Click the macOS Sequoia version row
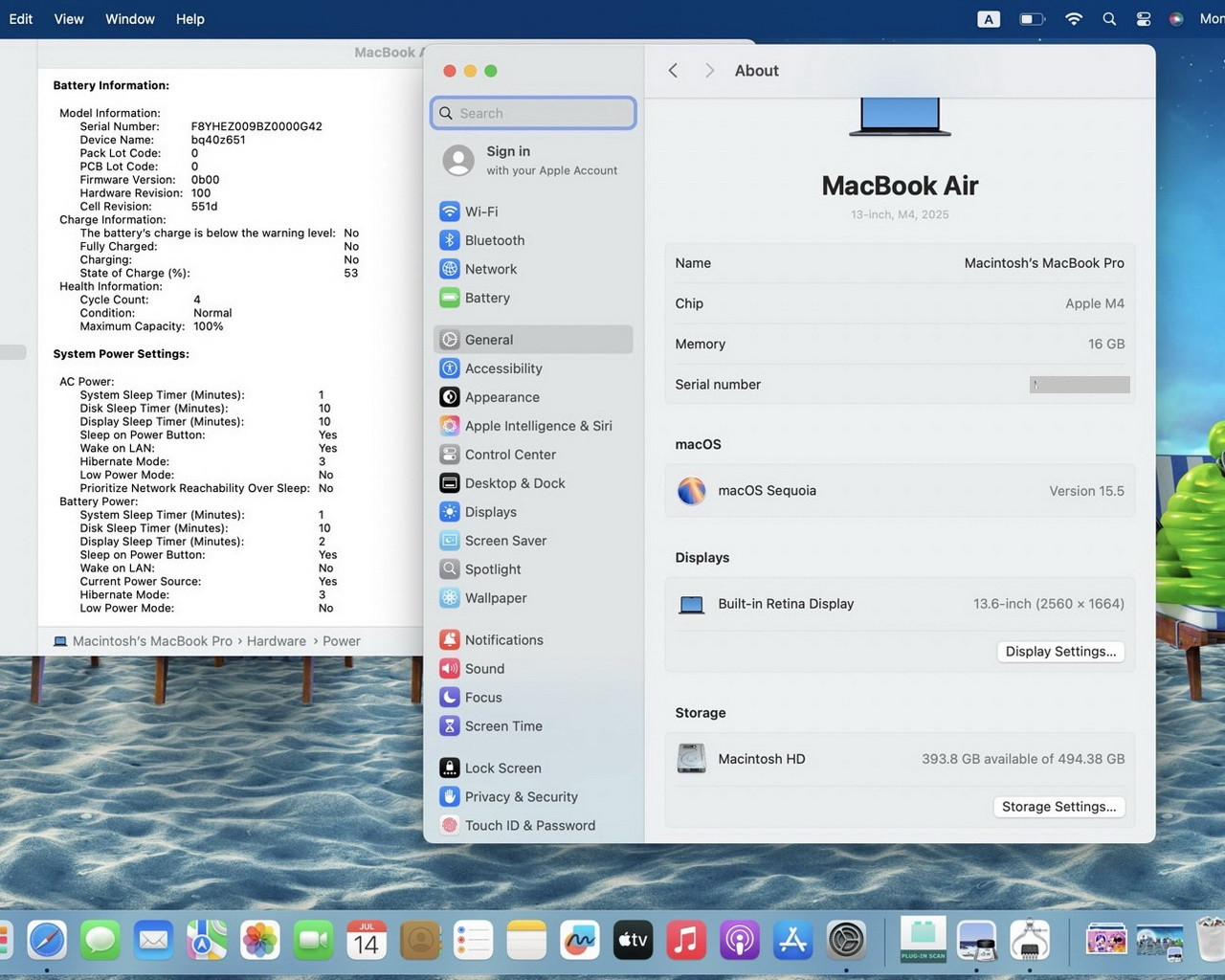This screenshot has height=980, width=1225. pyautogui.click(x=900, y=491)
